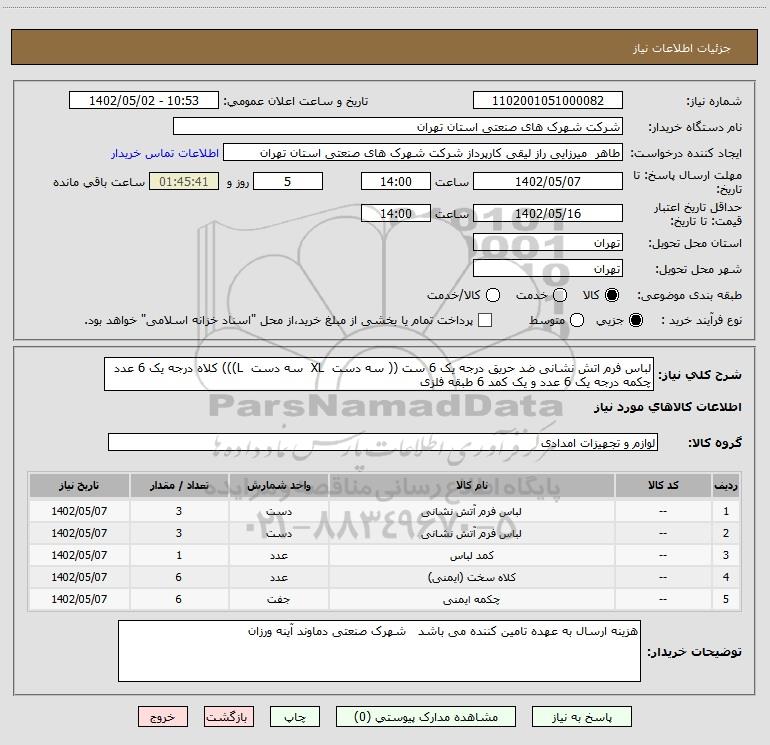The height and width of the screenshot is (745, 770).
Task: Click the خروج exit button
Action: point(163,717)
